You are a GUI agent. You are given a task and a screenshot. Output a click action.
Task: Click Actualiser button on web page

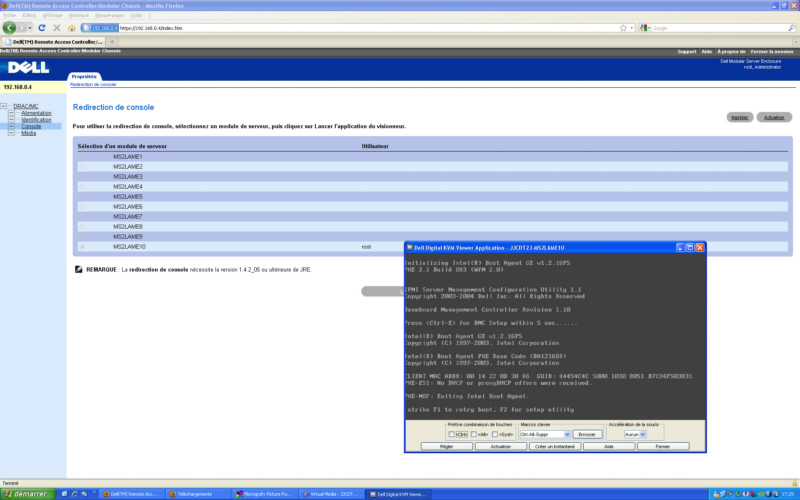click(774, 117)
